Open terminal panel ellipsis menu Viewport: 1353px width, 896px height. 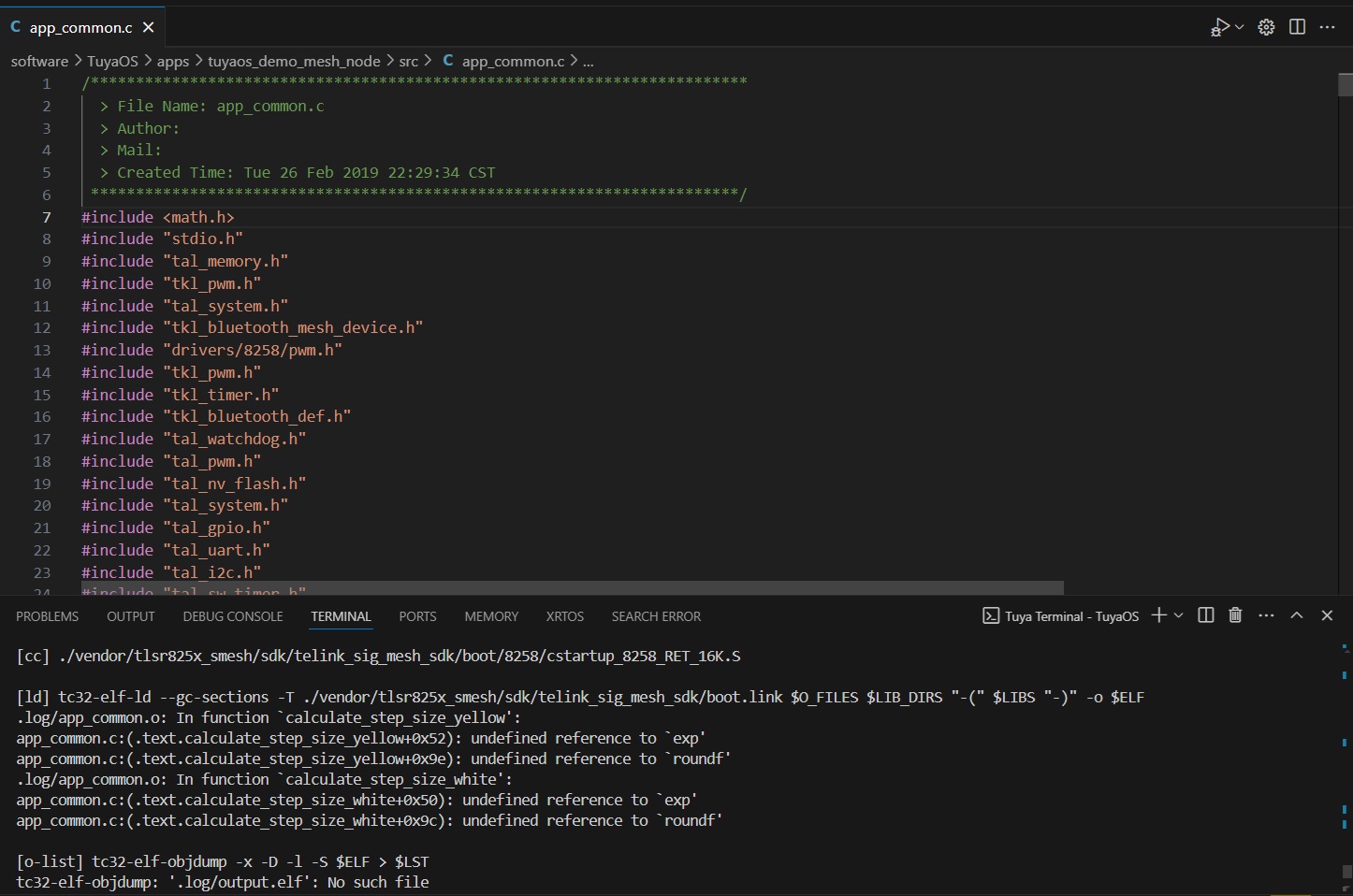1266,615
